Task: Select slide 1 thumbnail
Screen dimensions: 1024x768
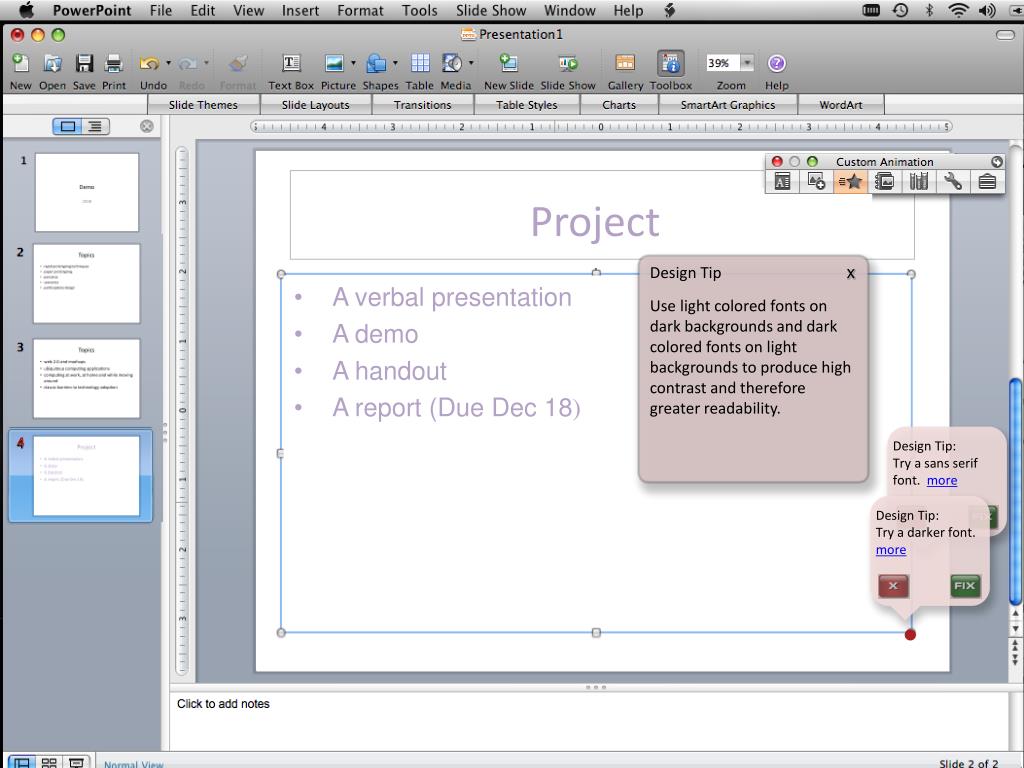Action: click(x=87, y=192)
